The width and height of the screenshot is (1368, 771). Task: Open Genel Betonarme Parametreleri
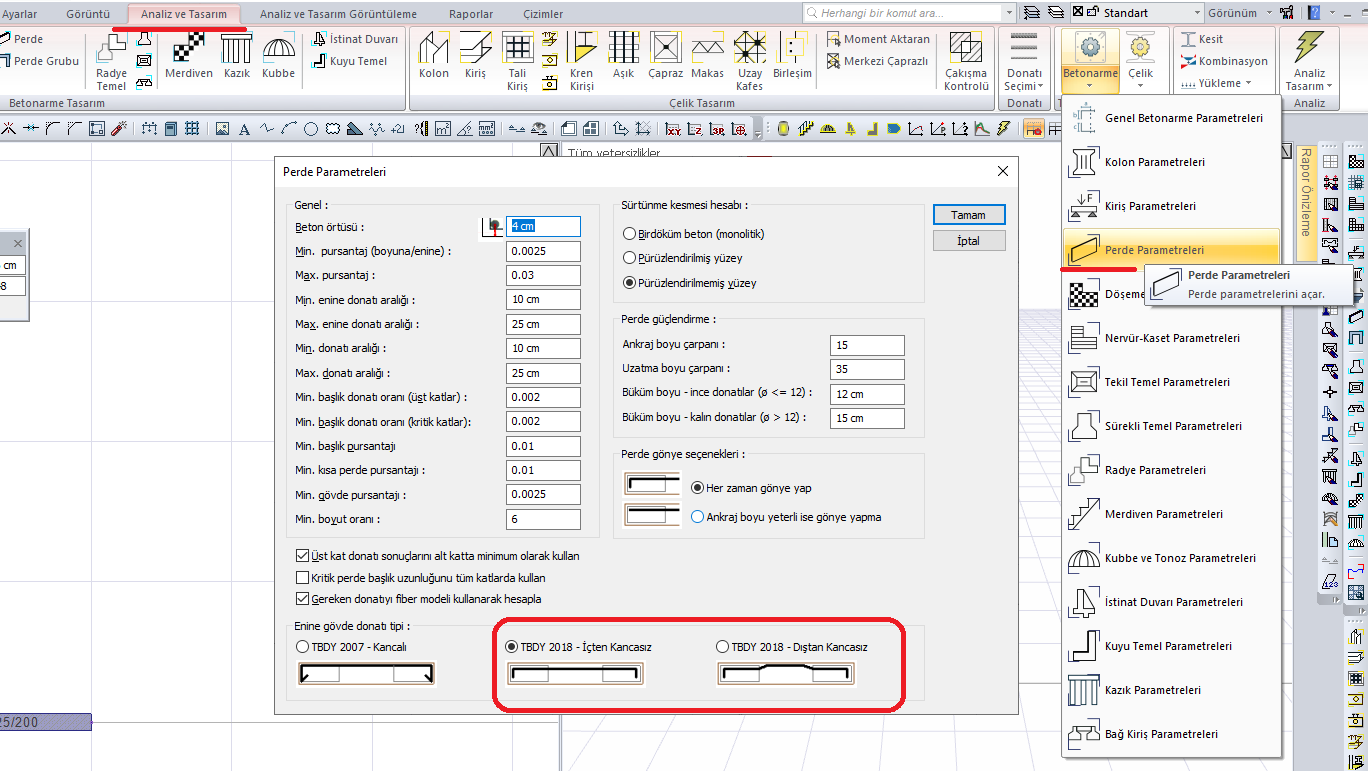click(1172, 118)
